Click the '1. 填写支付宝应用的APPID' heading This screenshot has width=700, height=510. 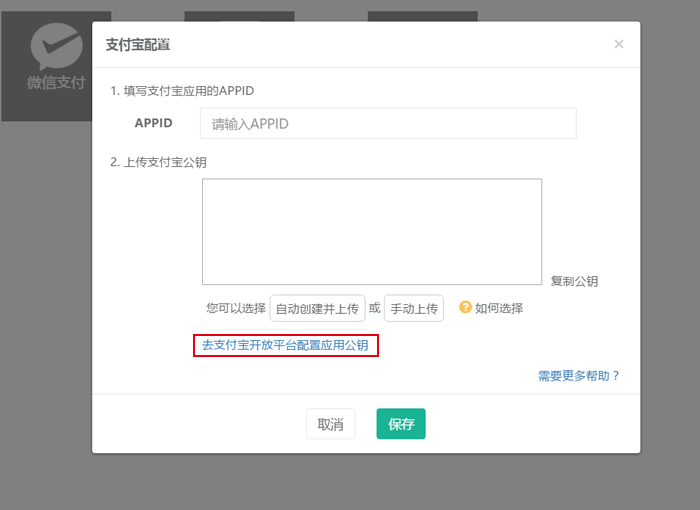pyautogui.click(x=182, y=91)
